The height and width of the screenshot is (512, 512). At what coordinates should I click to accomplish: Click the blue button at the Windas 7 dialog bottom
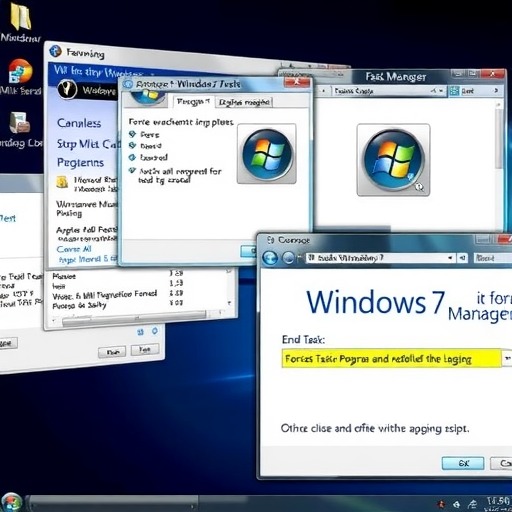pyautogui.click(x=248, y=251)
